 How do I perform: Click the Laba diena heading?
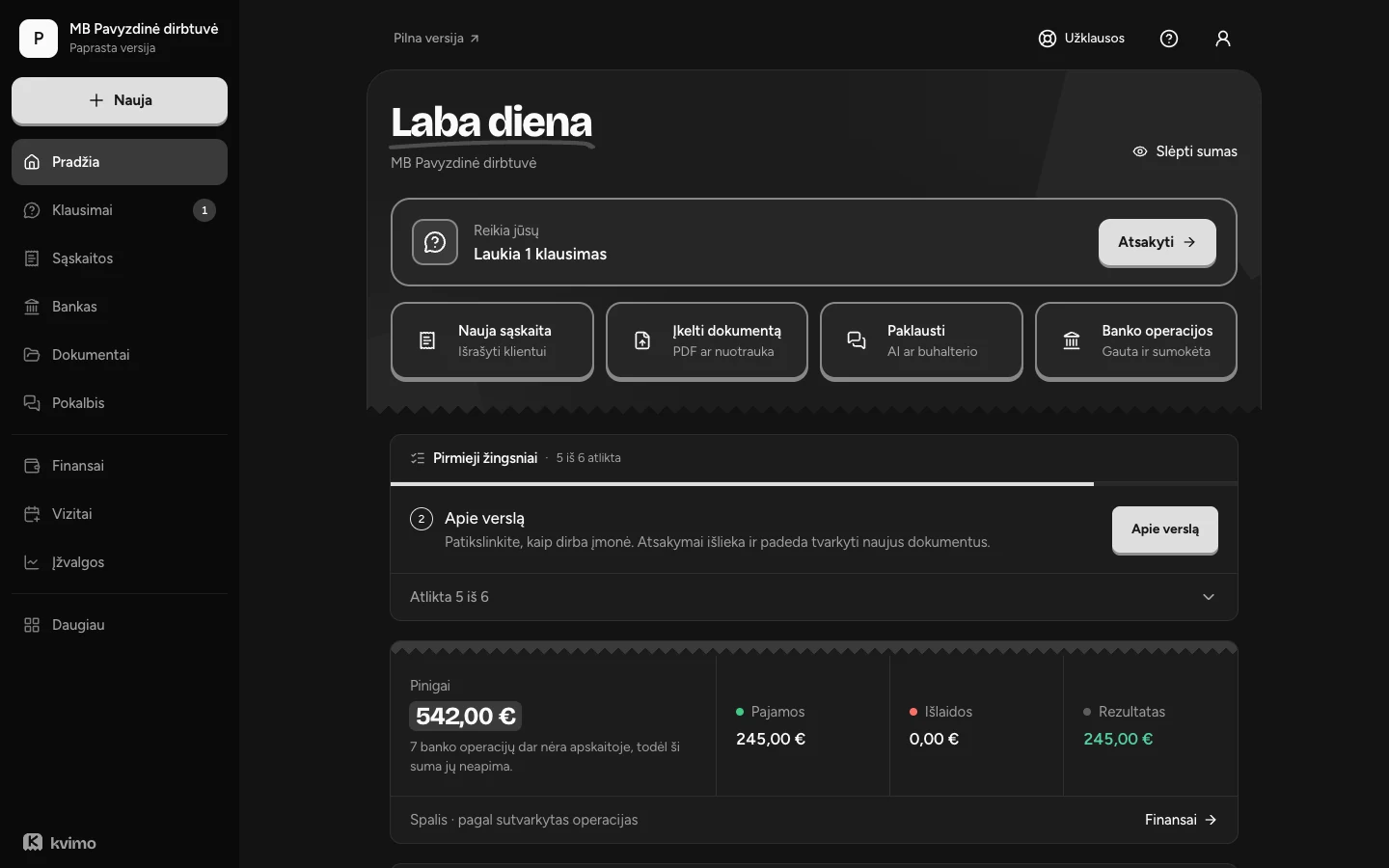[492, 123]
